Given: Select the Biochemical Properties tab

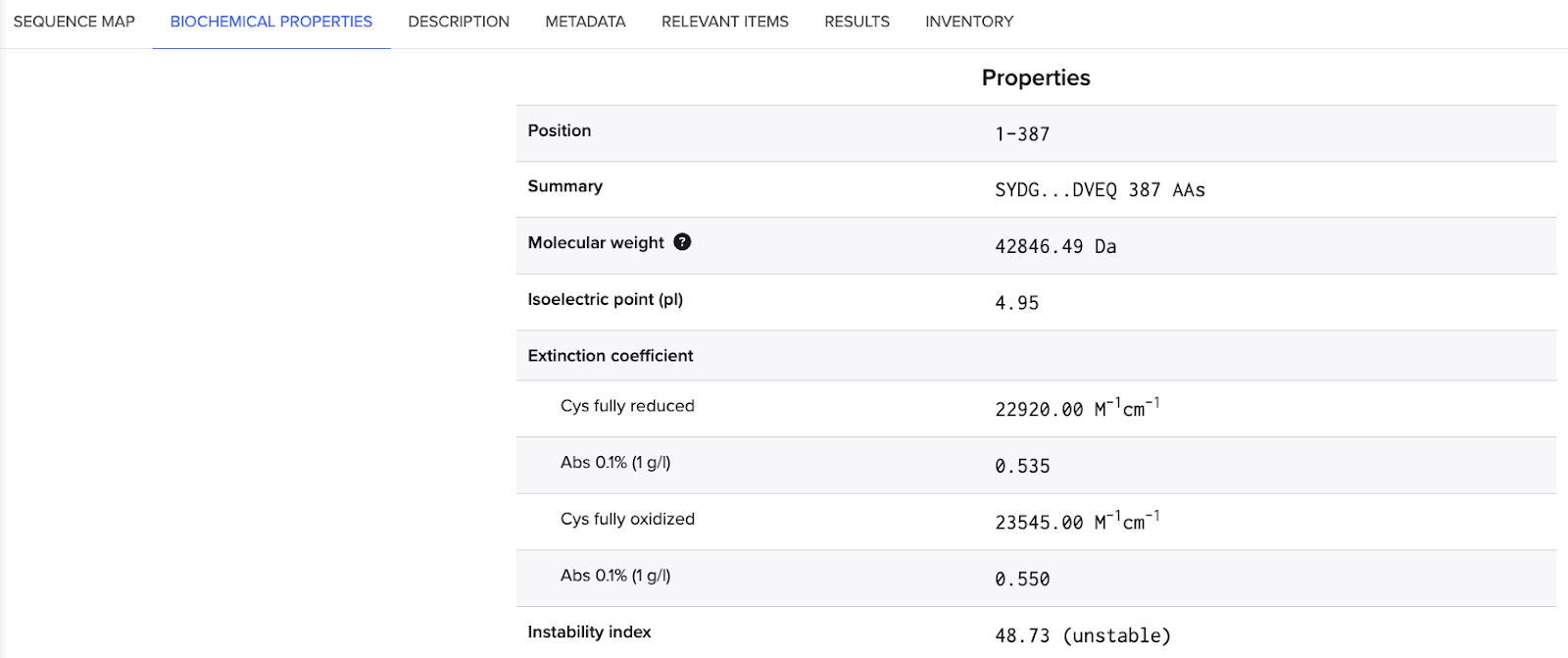Looking at the screenshot, I should [x=271, y=22].
